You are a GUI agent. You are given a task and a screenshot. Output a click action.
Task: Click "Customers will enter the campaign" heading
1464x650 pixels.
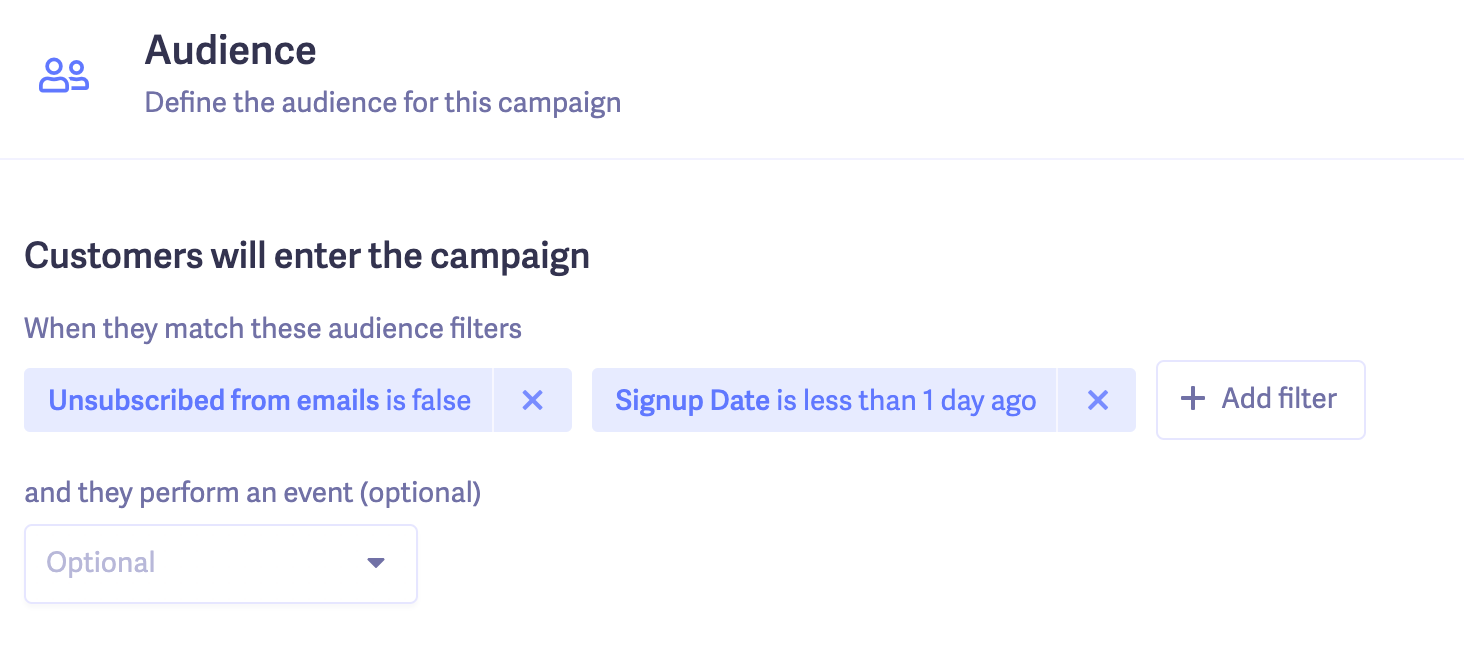coord(306,256)
